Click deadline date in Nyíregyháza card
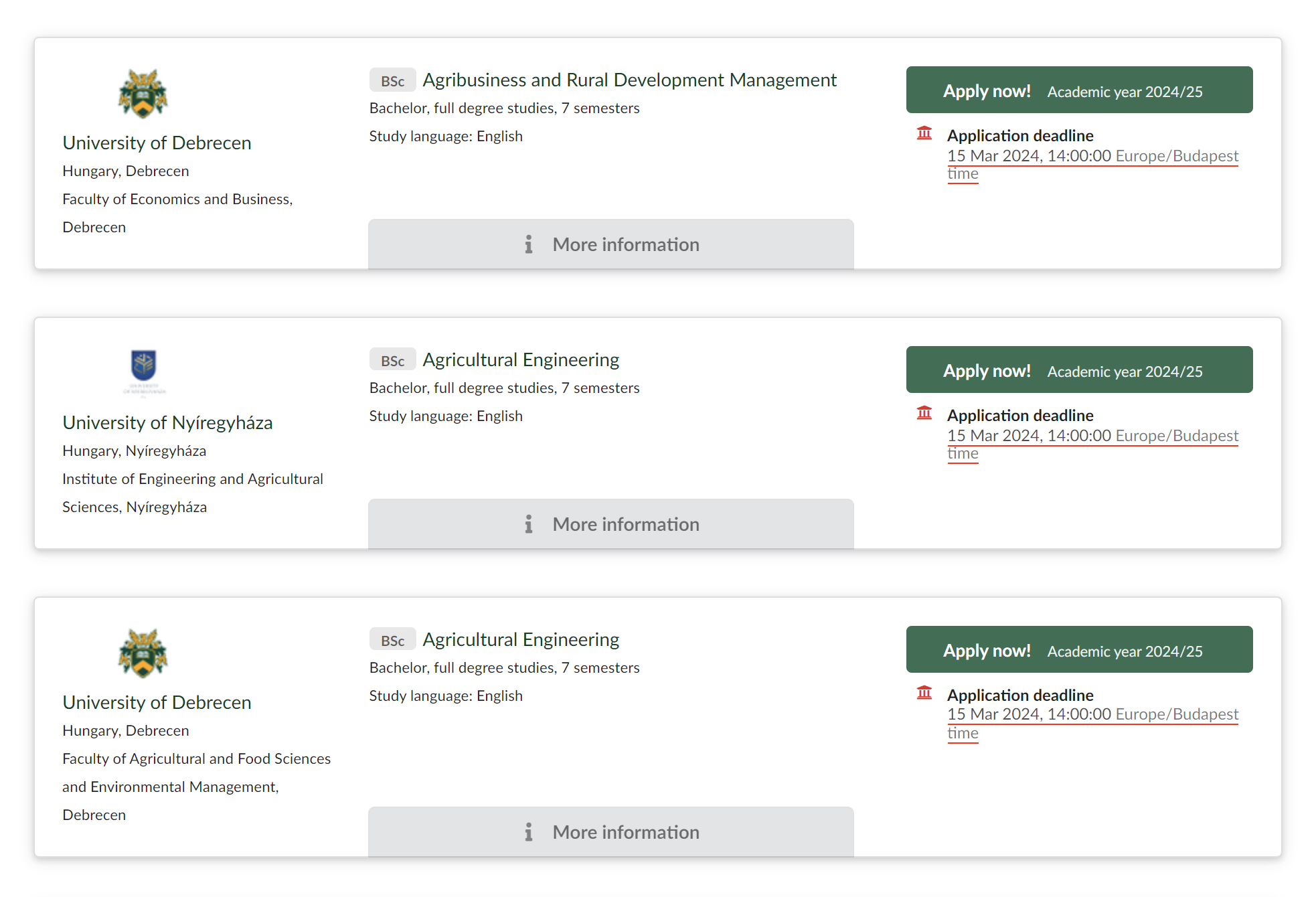 click(1093, 444)
